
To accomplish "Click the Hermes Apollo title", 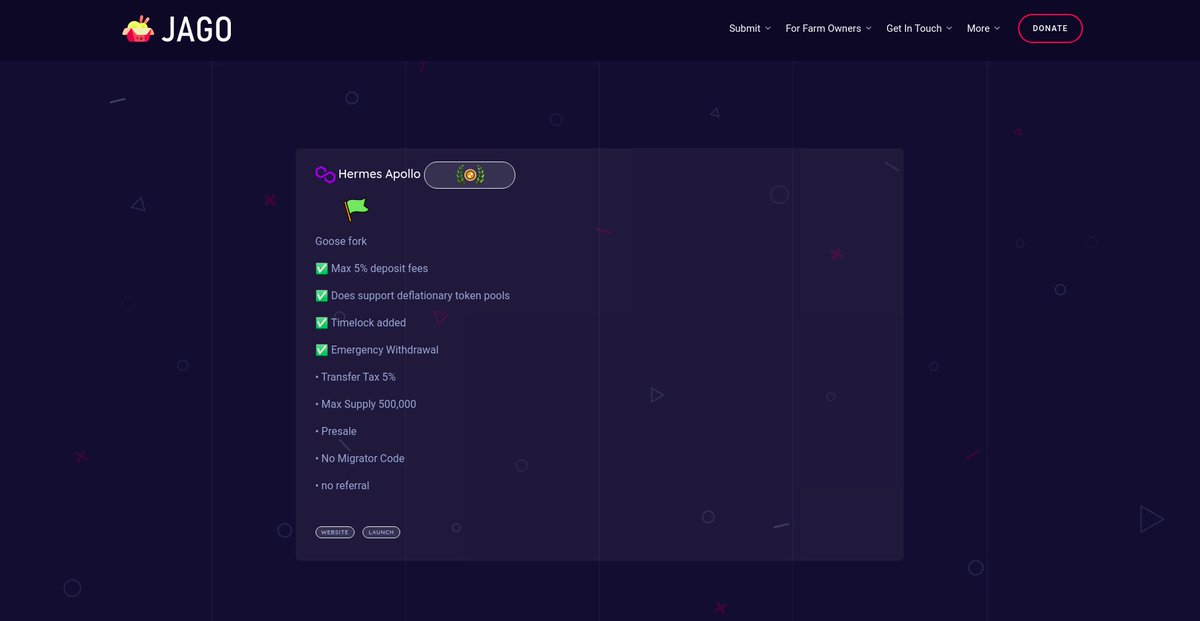I will coord(379,174).
